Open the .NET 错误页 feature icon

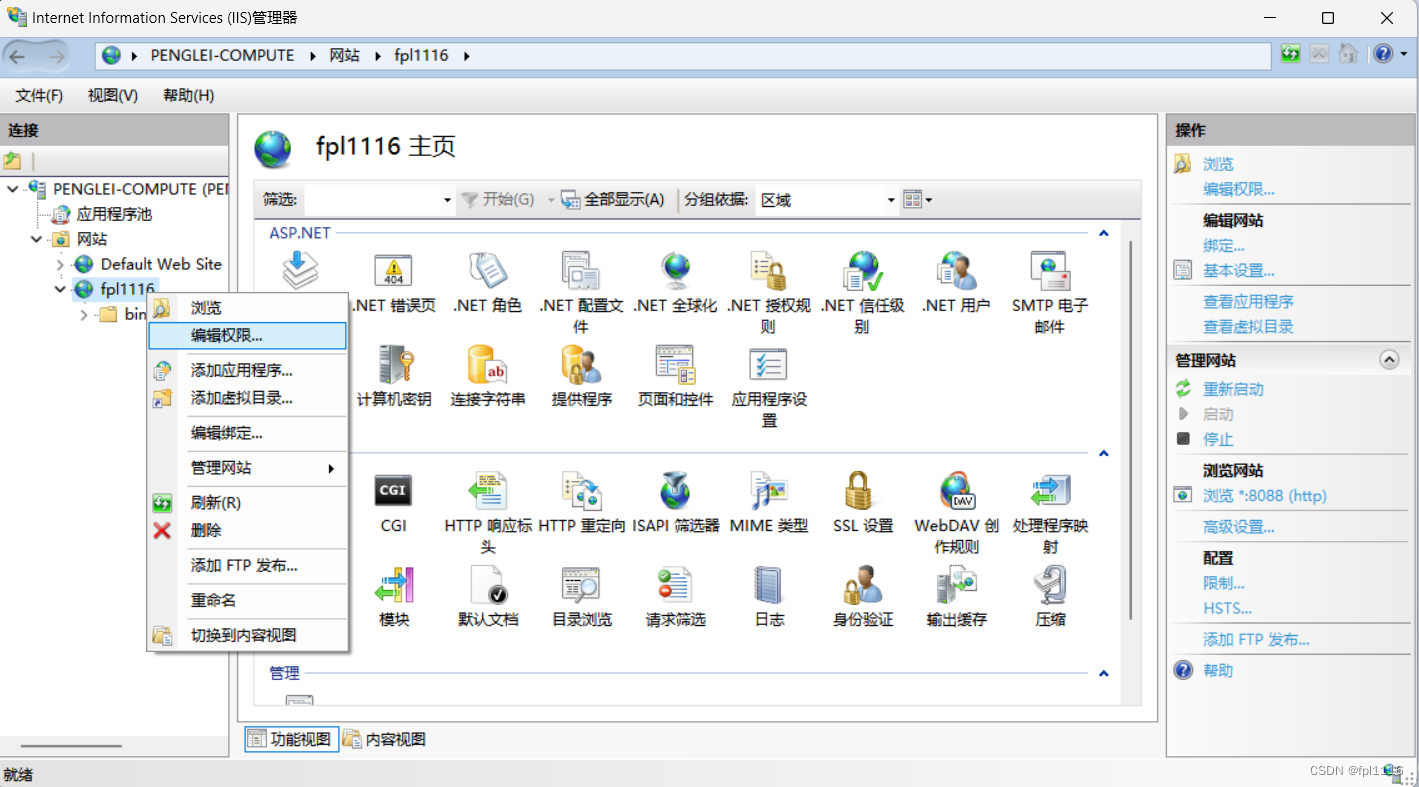pyautogui.click(x=393, y=270)
